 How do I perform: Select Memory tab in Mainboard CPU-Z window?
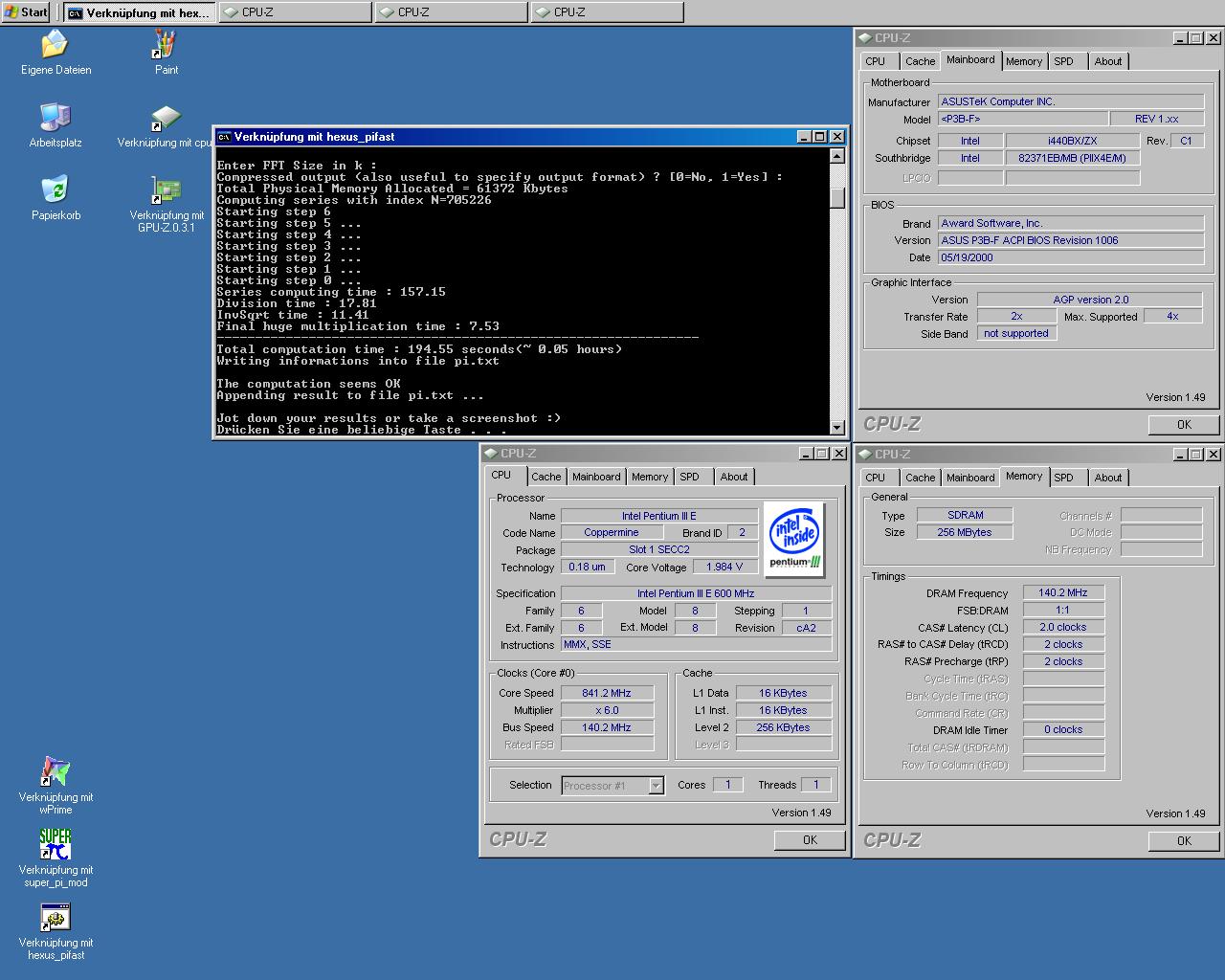pos(1023,61)
